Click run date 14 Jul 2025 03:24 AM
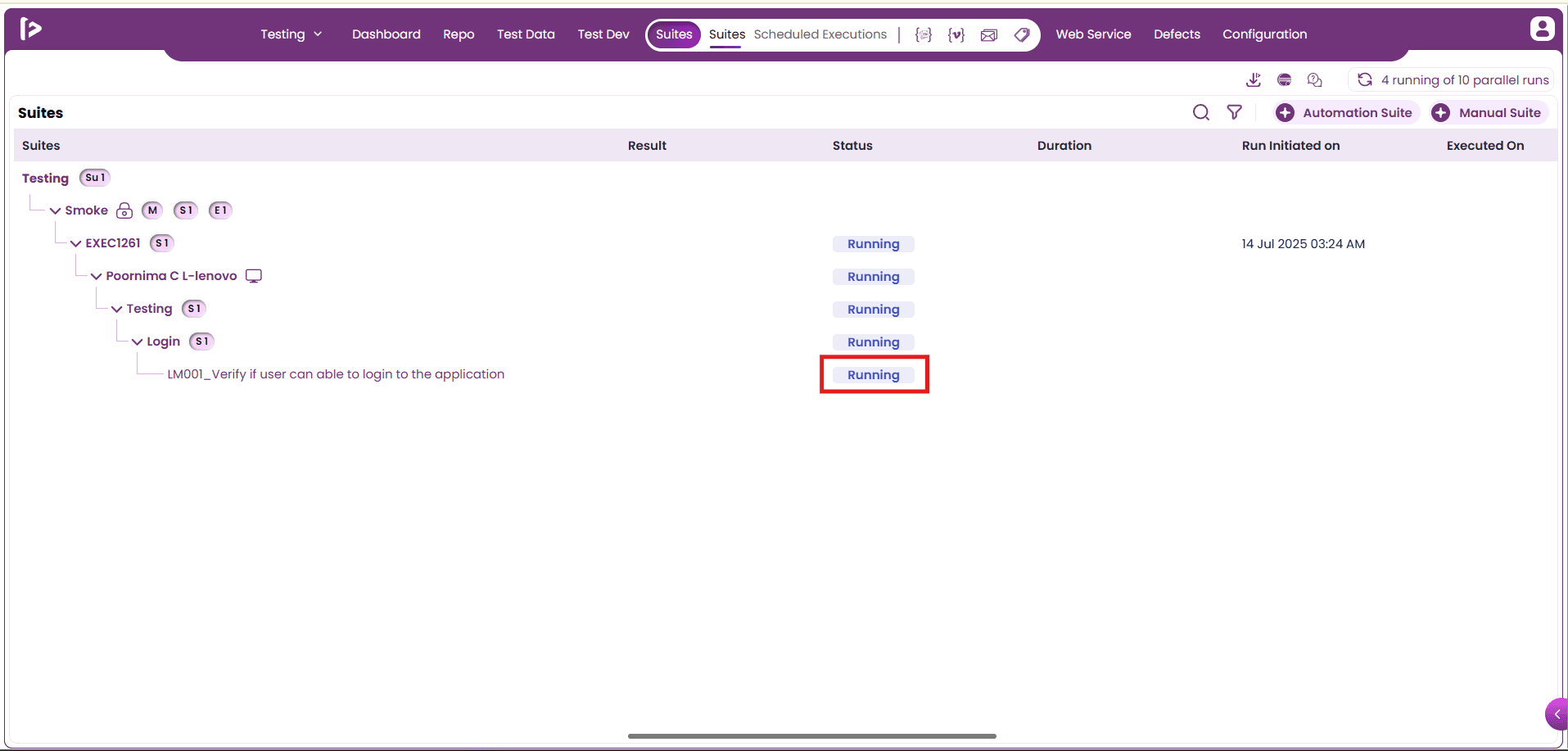1568x751 pixels. (x=1303, y=243)
